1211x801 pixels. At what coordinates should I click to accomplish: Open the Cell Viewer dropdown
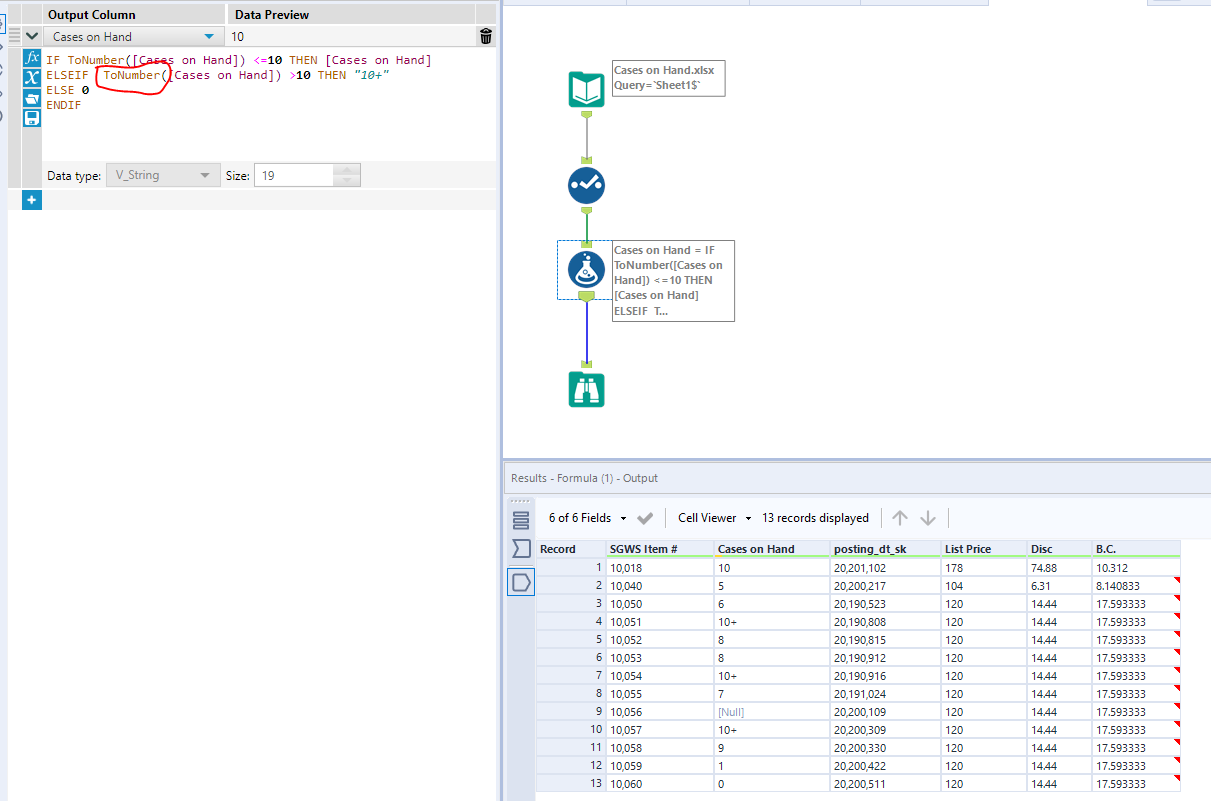click(x=748, y=518)
